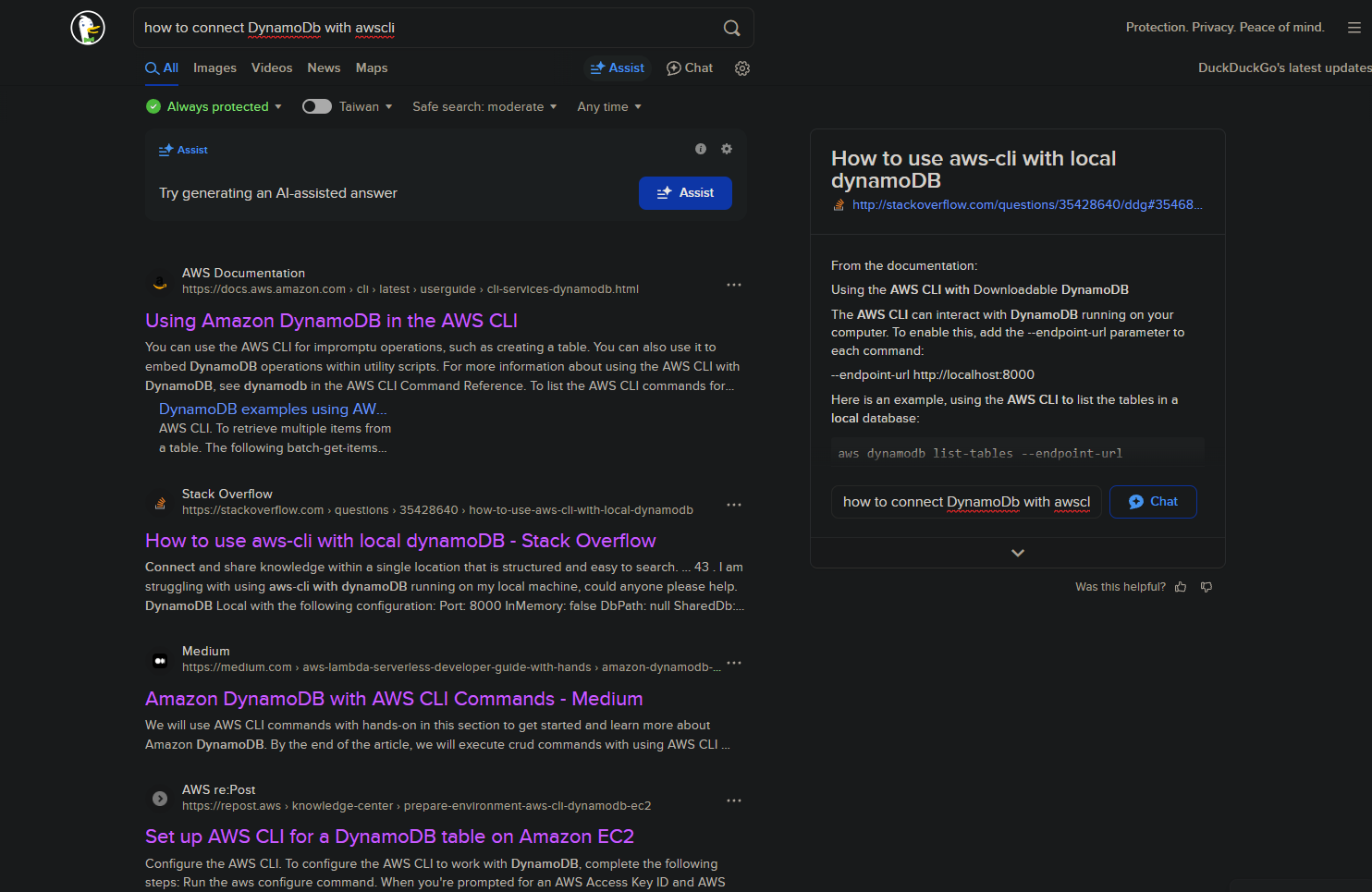Viewport: 1372px width, 892px height.
Task: Click the search magnifier icon in search box
Action: 731,28
